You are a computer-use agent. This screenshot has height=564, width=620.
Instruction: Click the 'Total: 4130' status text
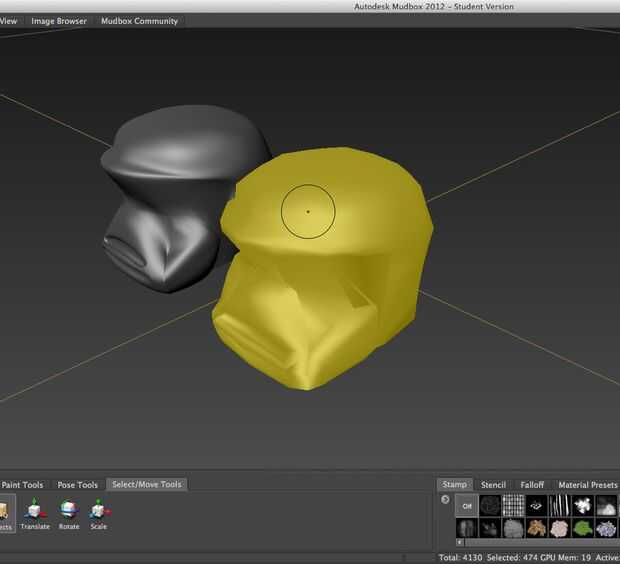[x=461, y=558]
